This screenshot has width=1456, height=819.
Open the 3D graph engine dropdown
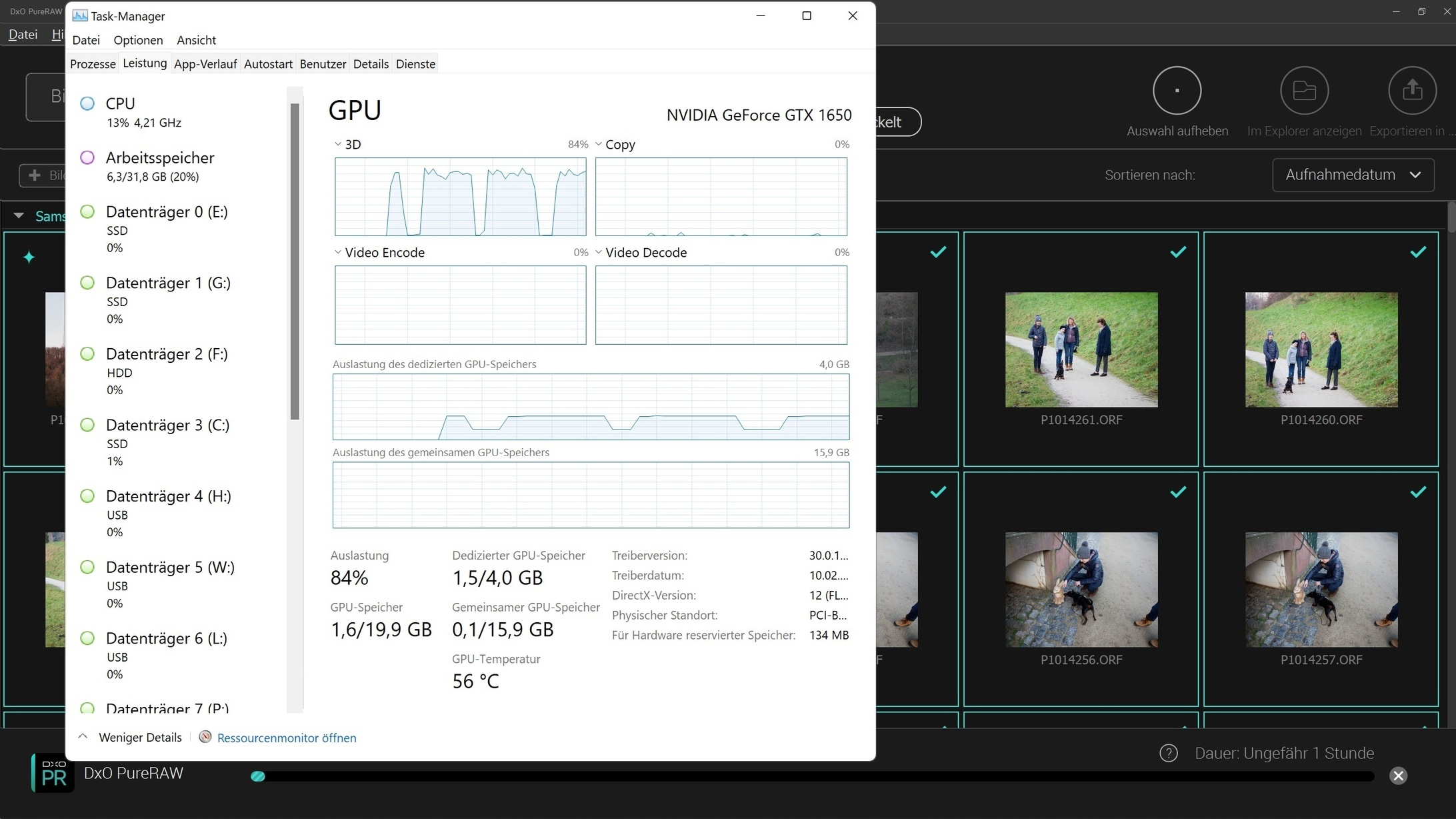click(x=338, y=145)
